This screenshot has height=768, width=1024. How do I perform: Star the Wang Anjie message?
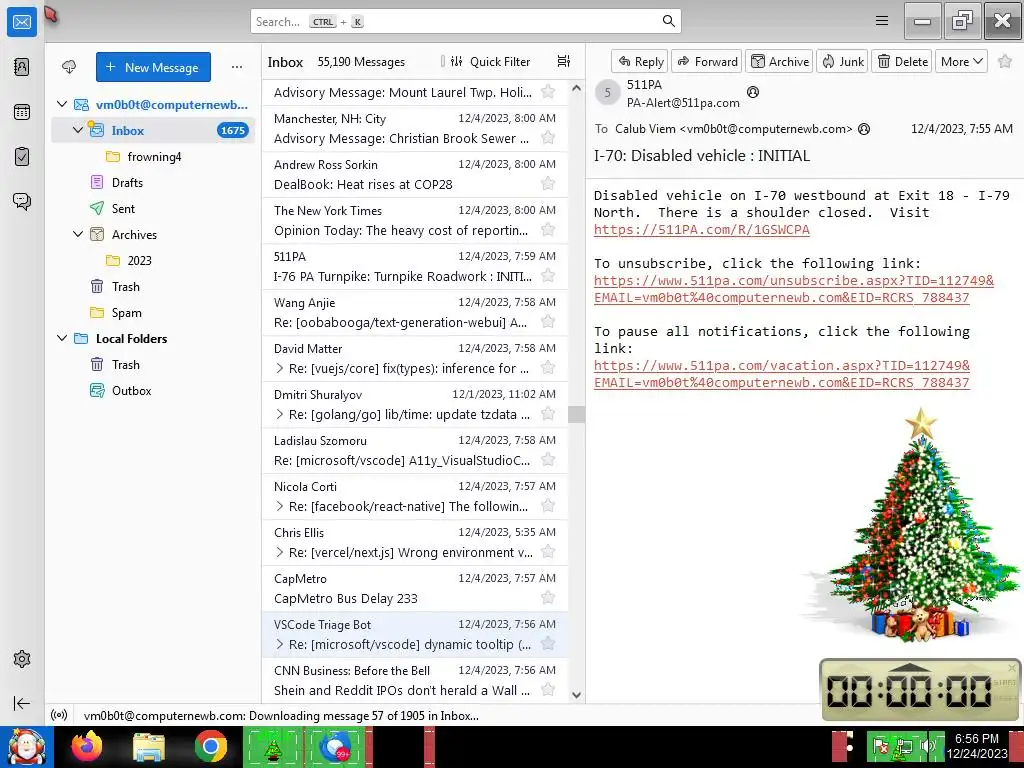[x=548, y=322]
